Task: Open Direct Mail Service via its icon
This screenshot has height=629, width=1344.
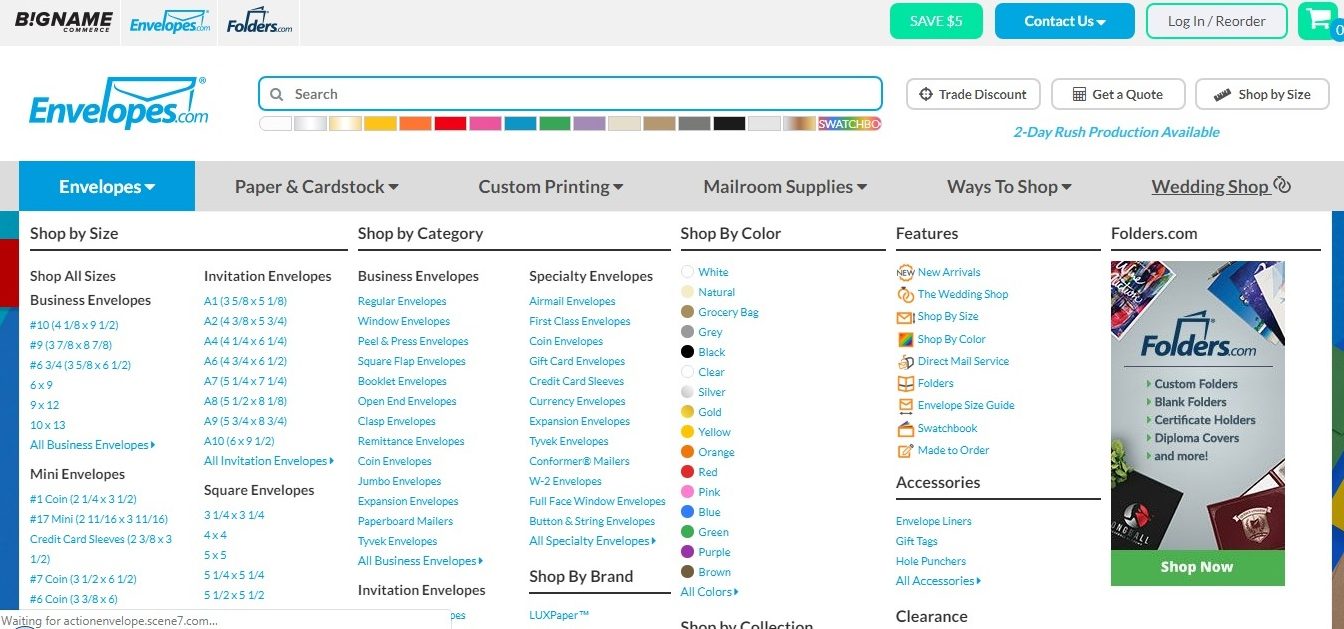Action: [904, 361]
